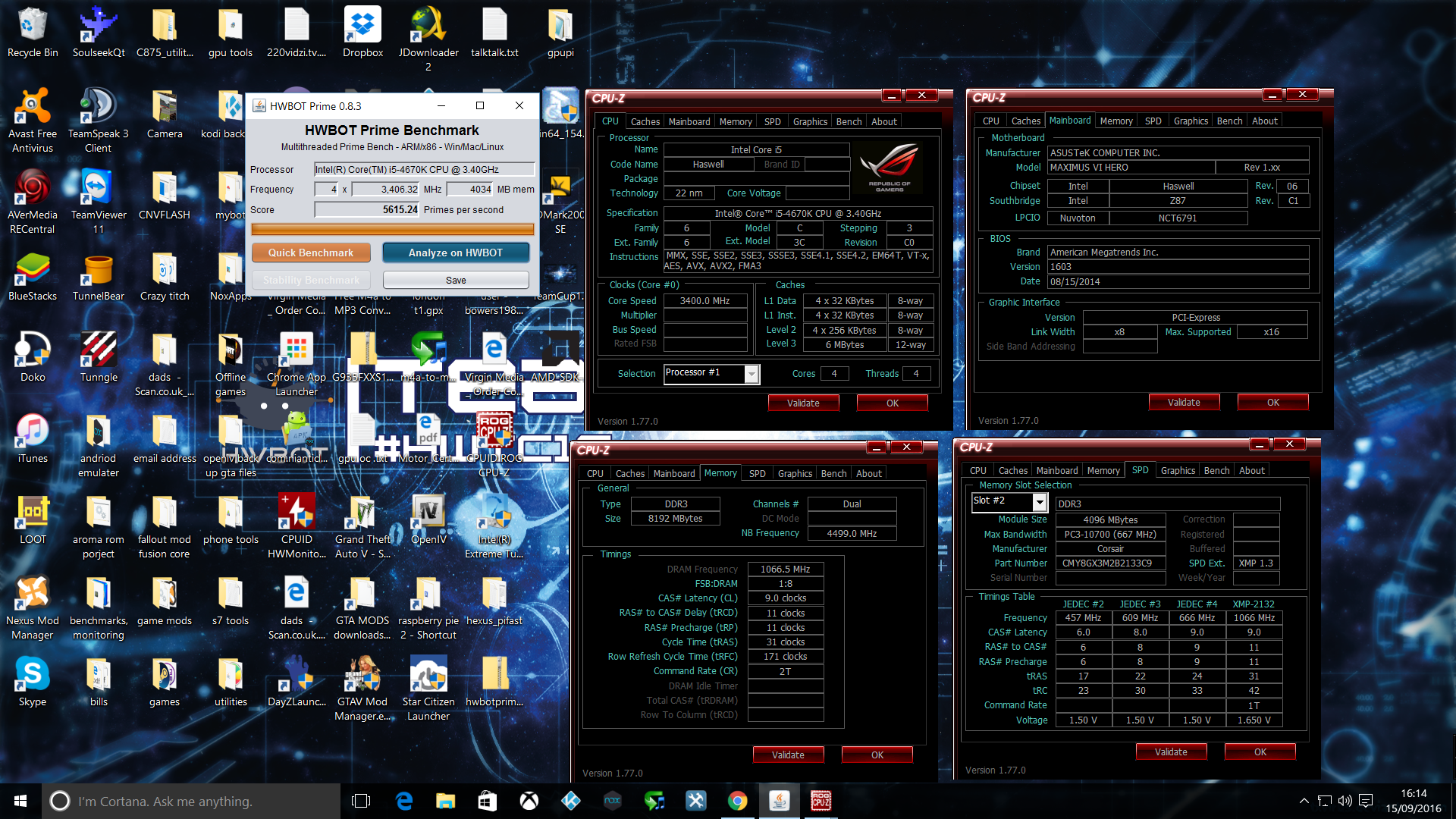
Task: Launch Skype from desktop
Action: coord(33,681)
